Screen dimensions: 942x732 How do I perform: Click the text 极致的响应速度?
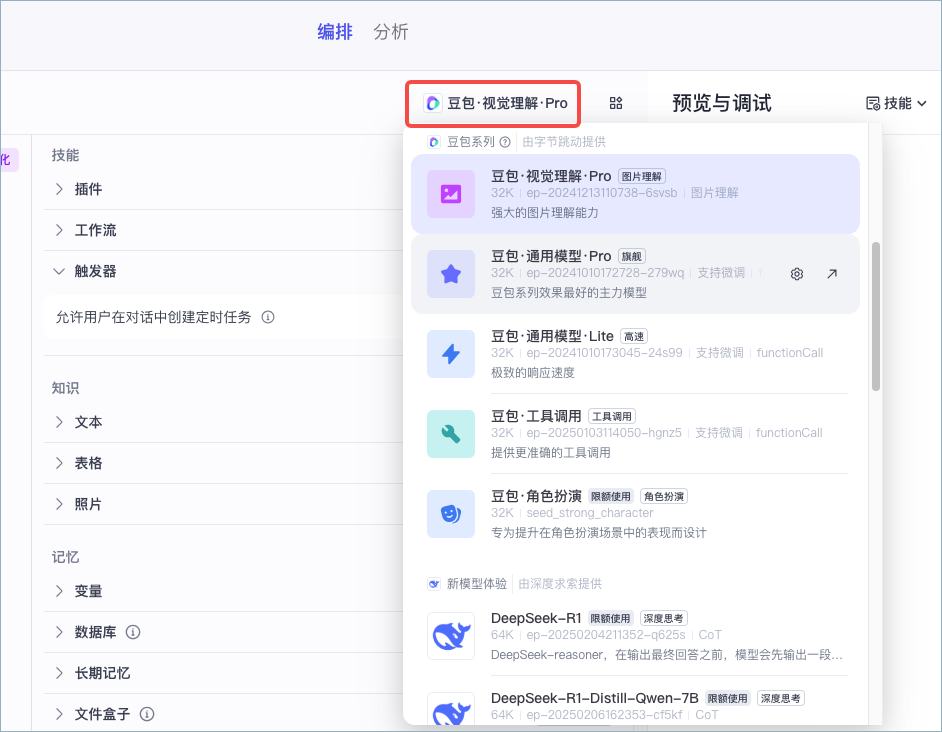[532, 373]
